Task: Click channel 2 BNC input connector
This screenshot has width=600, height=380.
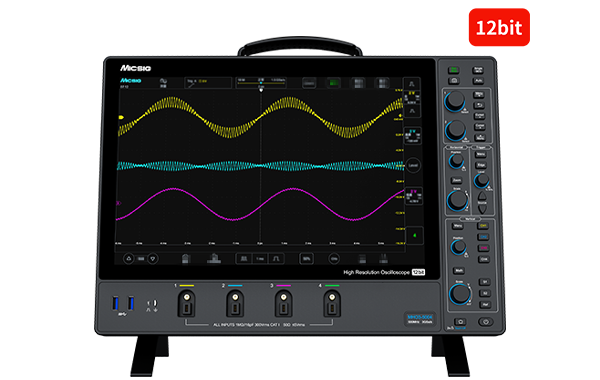Action: click(x=235, y=297)
